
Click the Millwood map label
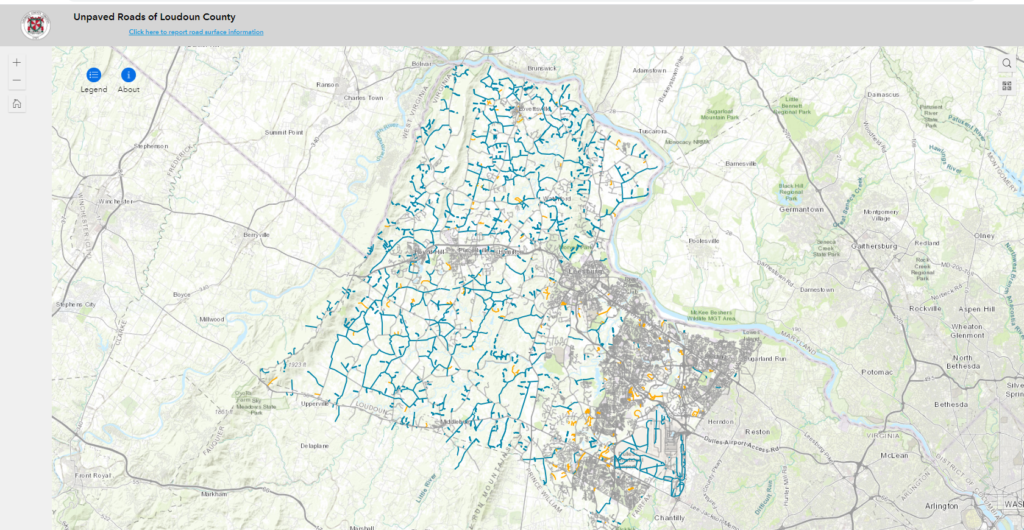(x=212, y=319)
